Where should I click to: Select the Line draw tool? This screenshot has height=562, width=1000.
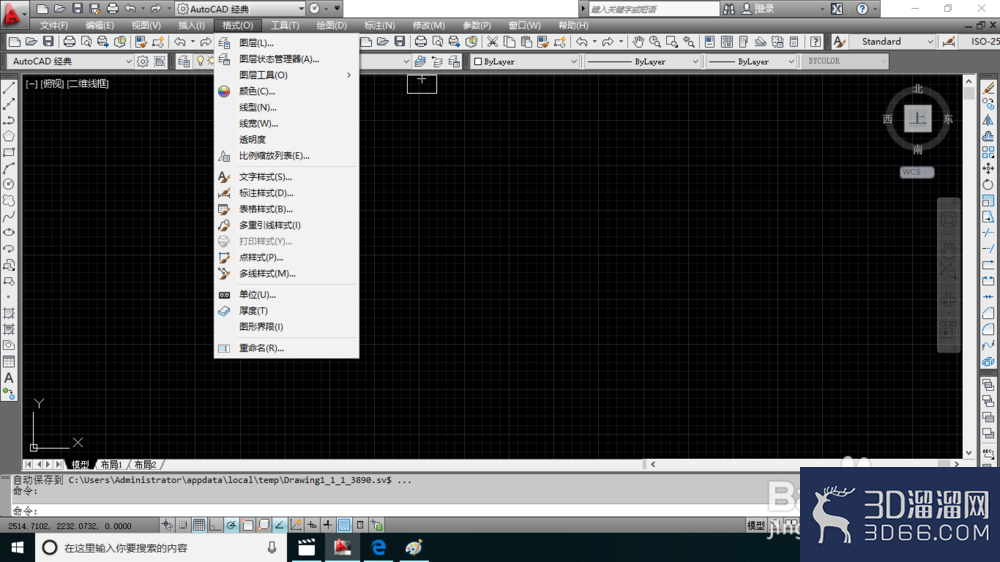click(x=9, y=88)
